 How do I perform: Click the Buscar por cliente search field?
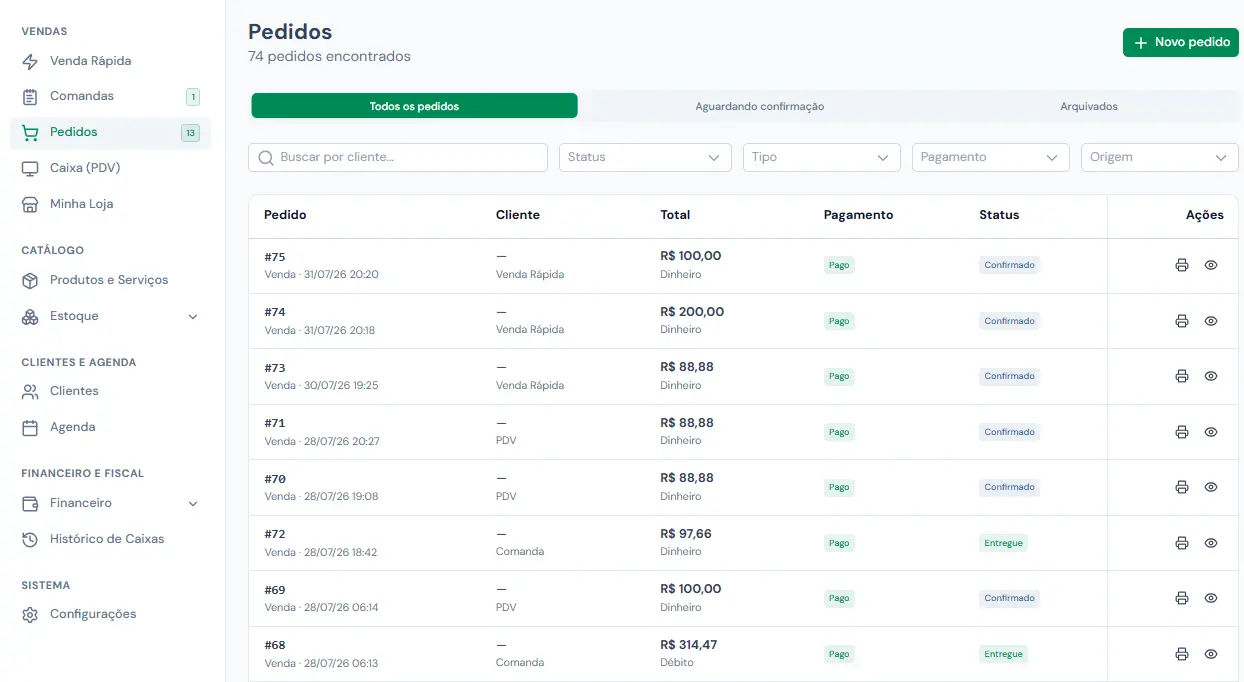click(398, 157)
